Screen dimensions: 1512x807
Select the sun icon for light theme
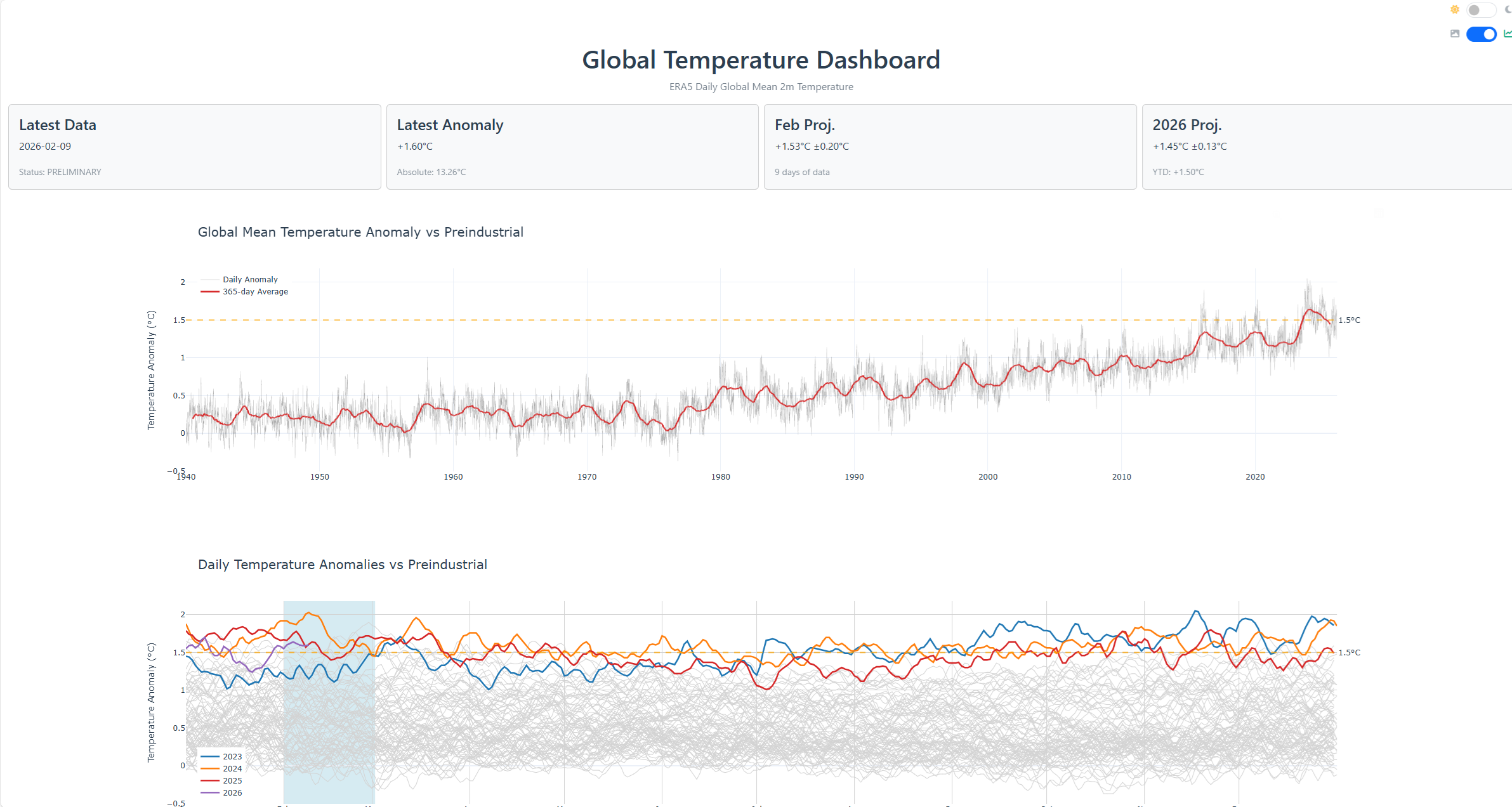(1455, 10)
